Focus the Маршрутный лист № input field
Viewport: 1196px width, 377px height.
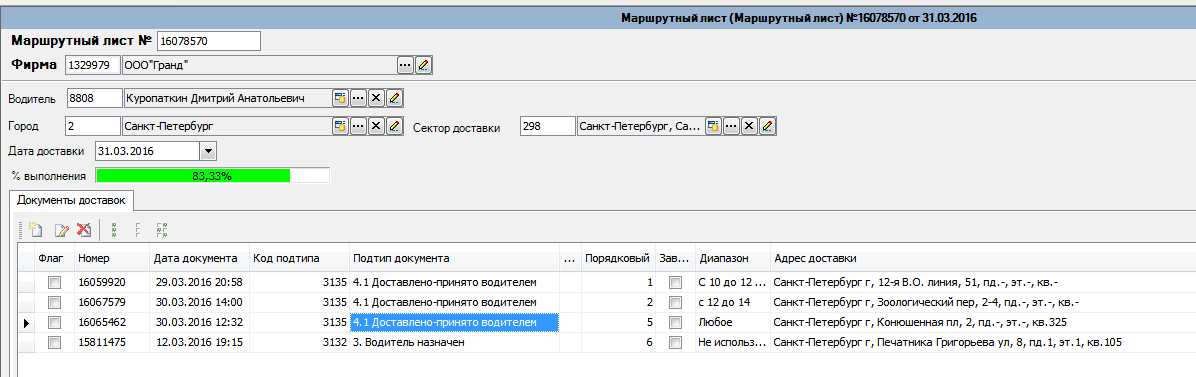[x=209, y=40]
